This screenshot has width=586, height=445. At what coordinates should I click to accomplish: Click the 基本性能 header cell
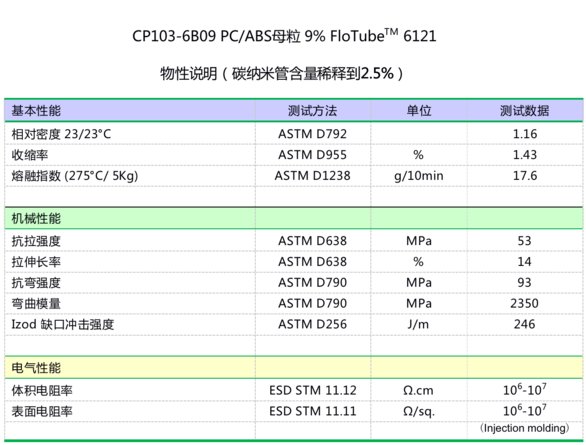(x=36, y=111)
